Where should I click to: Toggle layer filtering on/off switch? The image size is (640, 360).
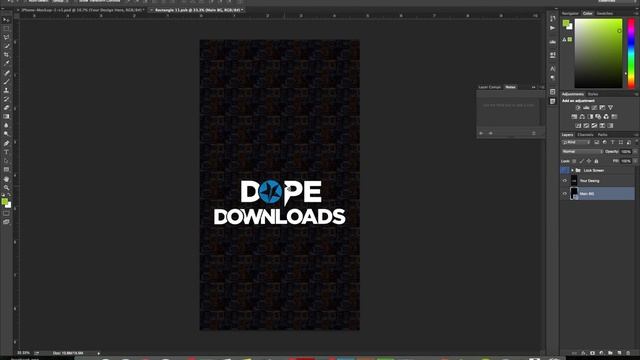[x=636, y=142]
